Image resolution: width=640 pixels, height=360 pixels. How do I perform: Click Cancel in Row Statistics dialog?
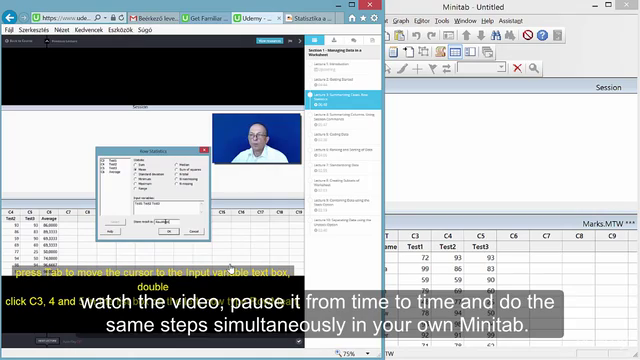pos(194,231)
